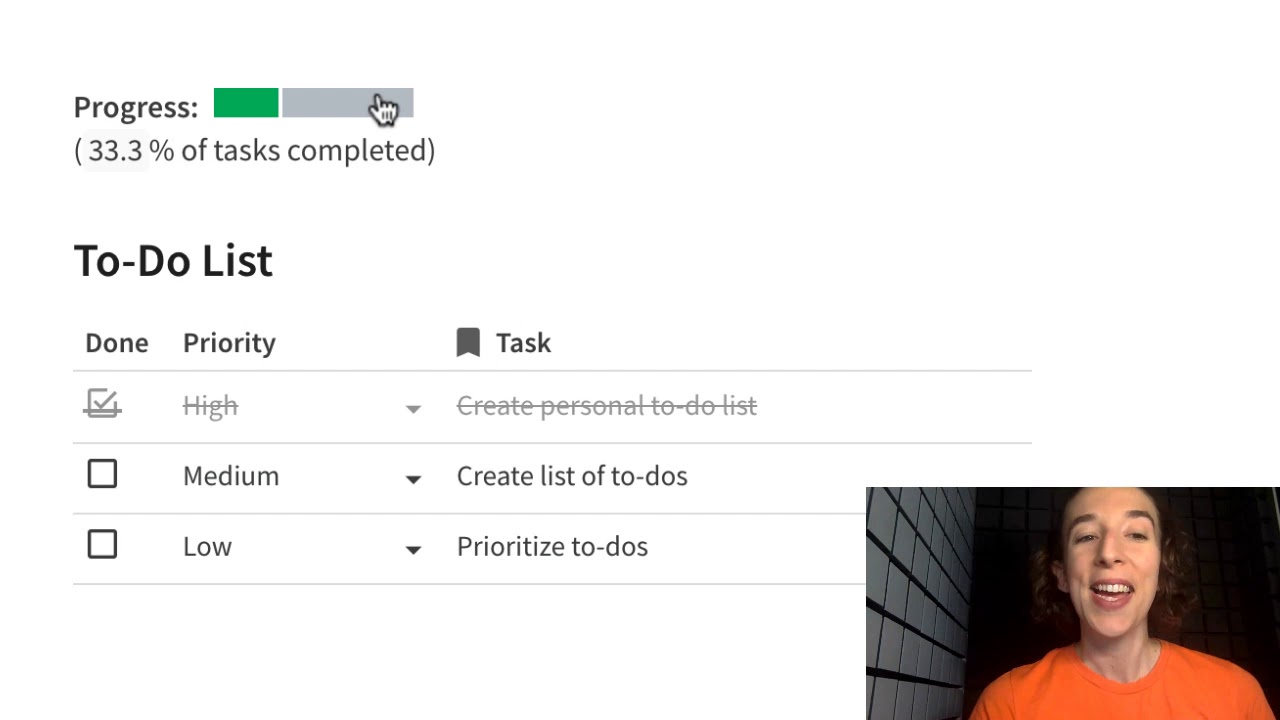
Task: Open the Low priority dropdown arrow
Action: coord(413,549)
